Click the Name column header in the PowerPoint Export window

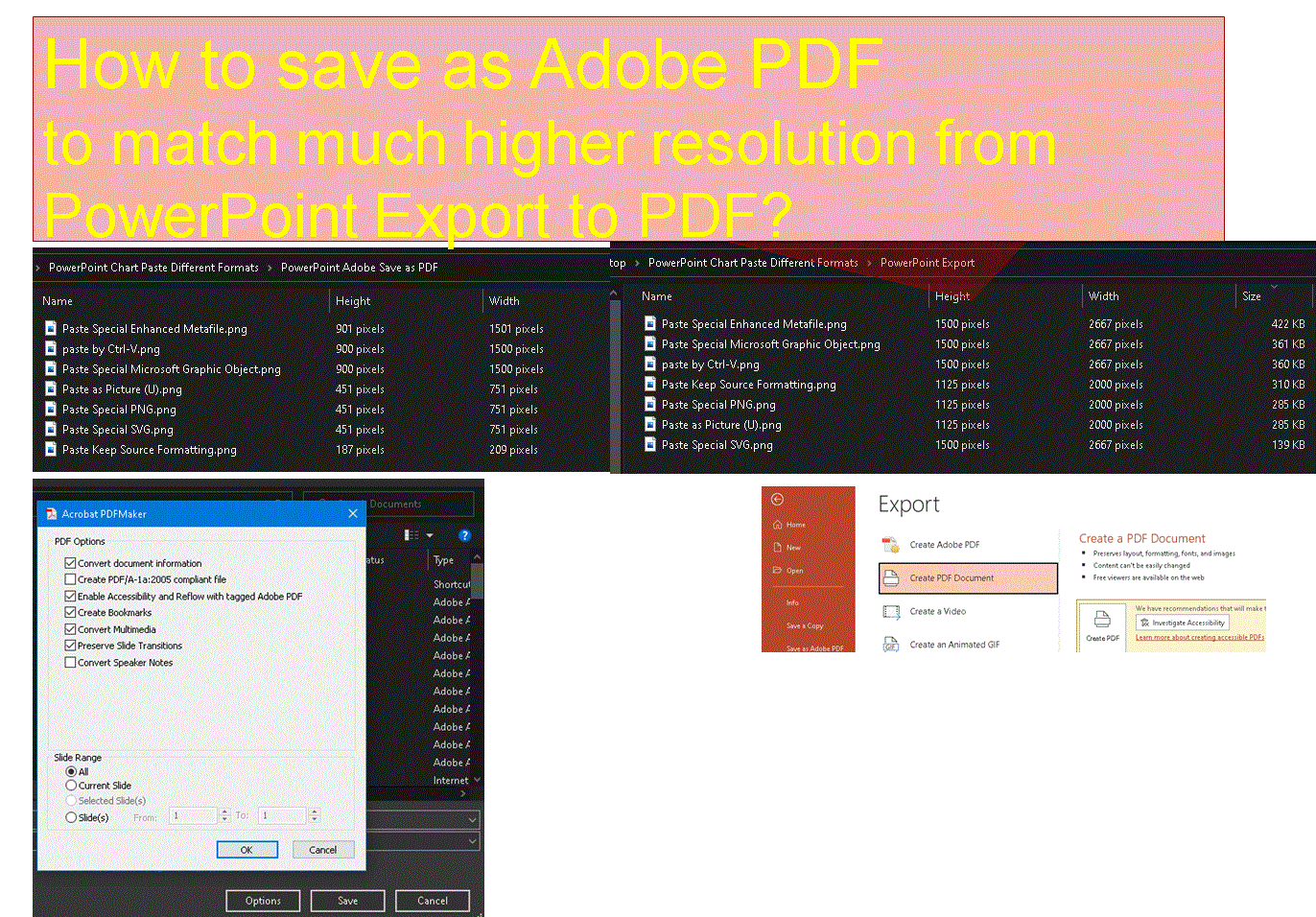point(657,296)
